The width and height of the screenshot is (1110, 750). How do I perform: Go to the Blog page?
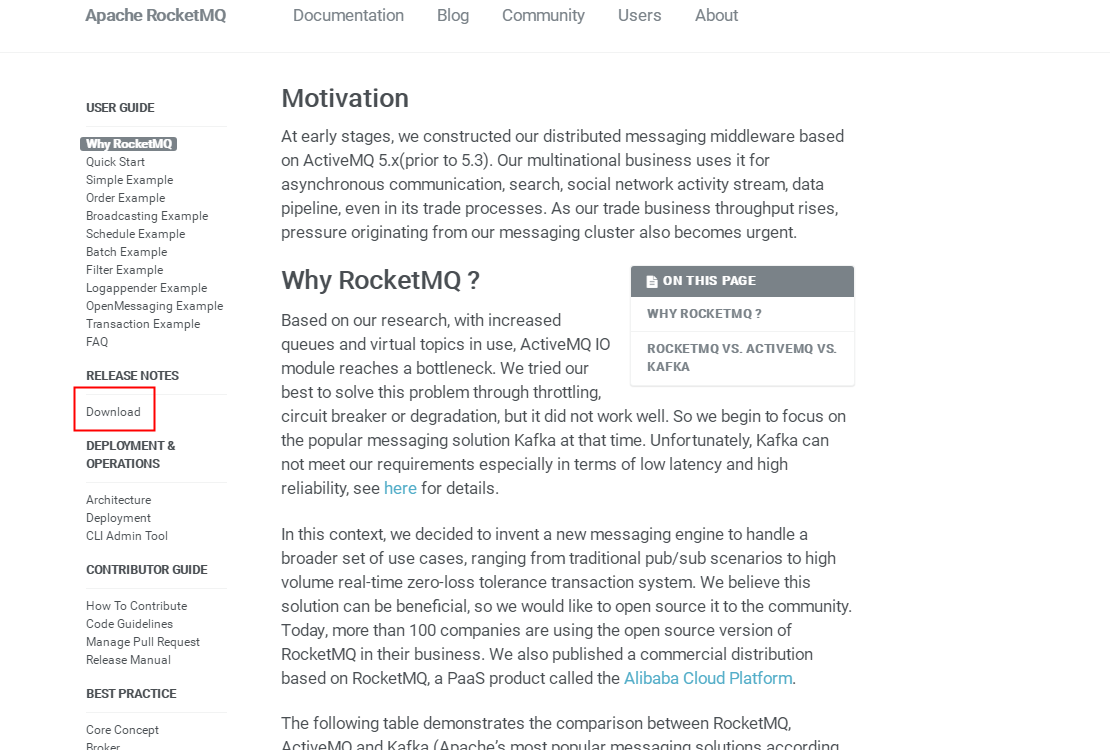tap(453, 16)
